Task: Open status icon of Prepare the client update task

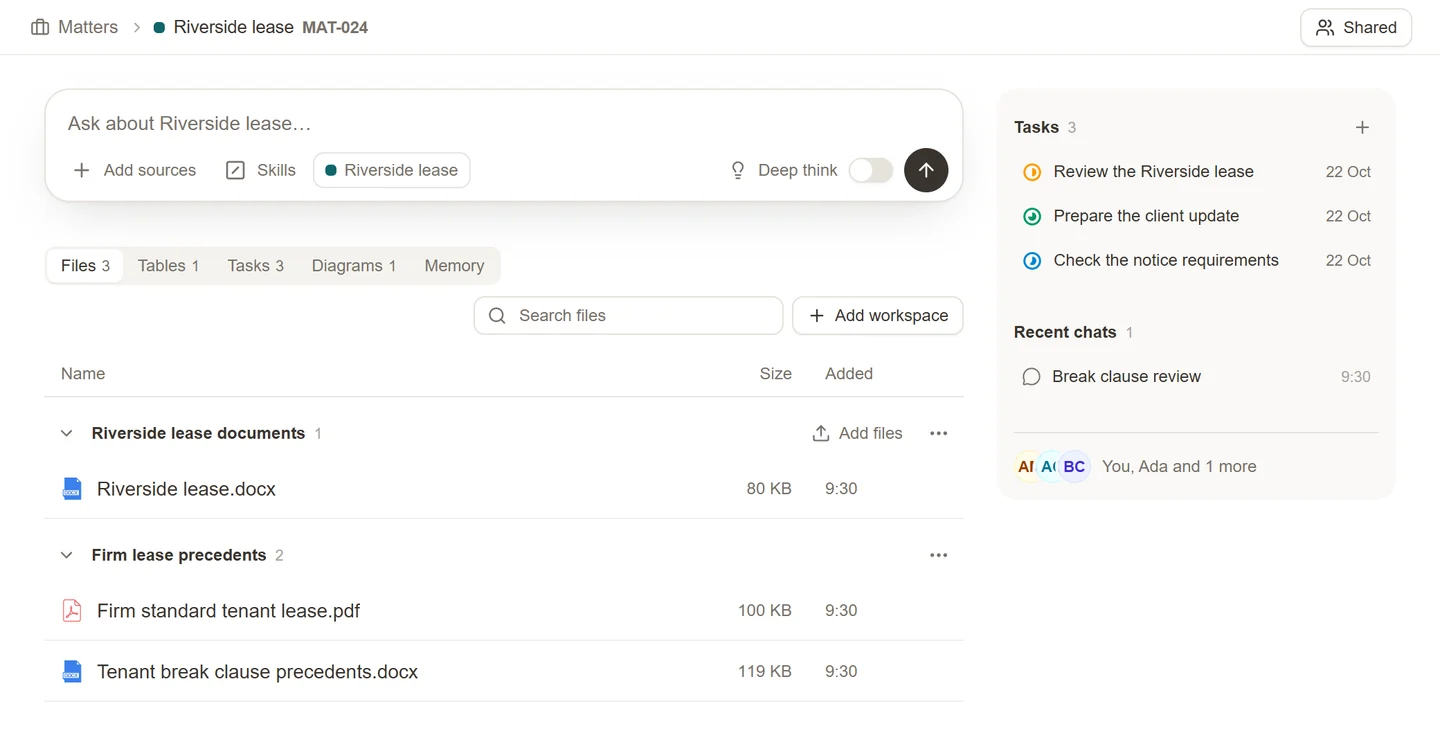Action: pyautogui.click(x=1032, y=216)
